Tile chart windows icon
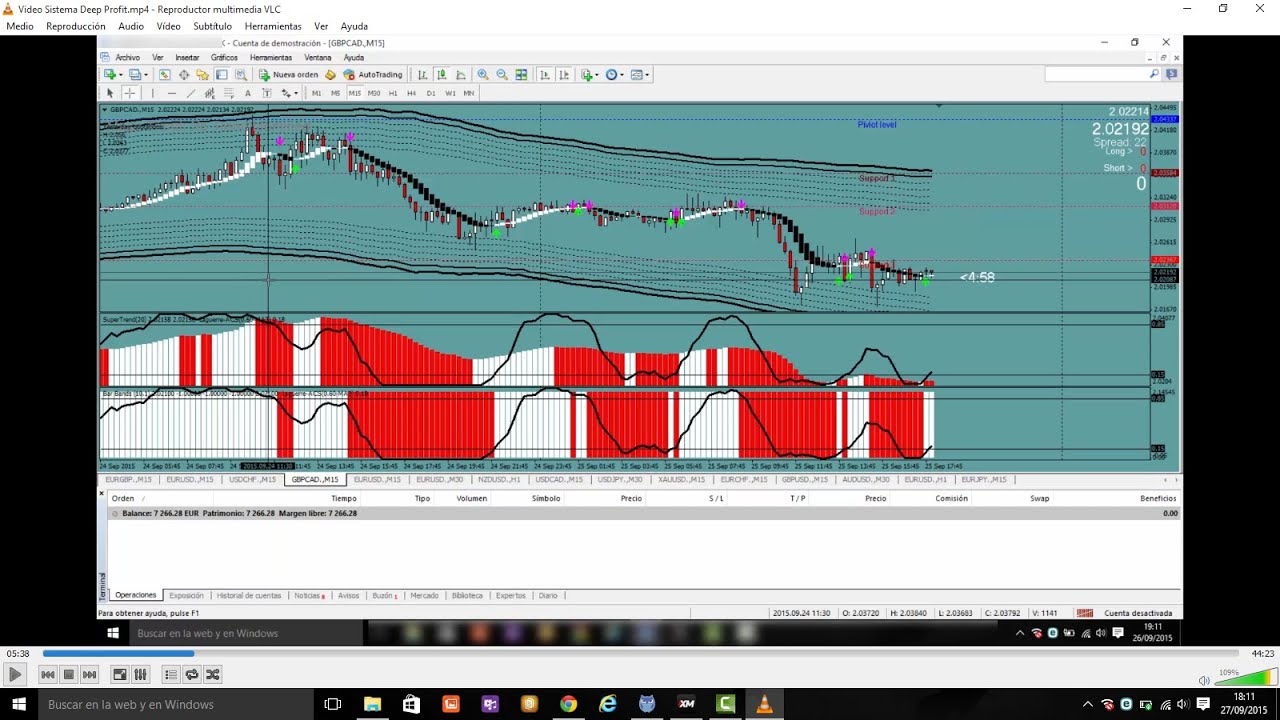1280x720 pixels. pos(521,75)
